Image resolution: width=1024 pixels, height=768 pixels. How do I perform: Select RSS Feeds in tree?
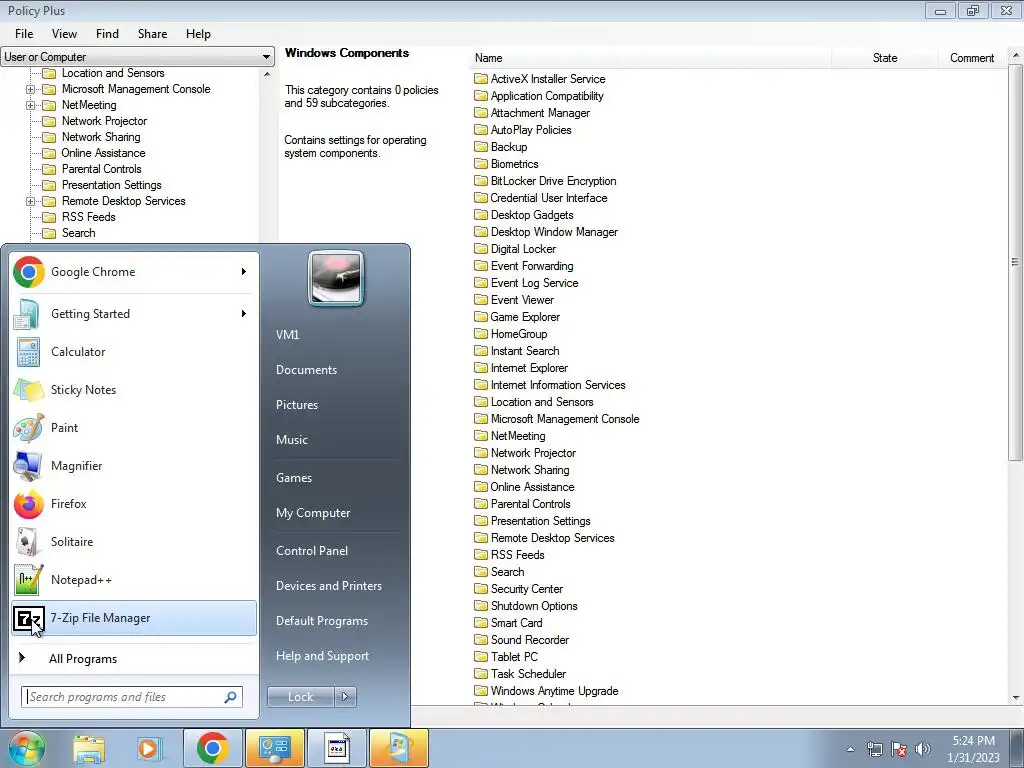88,217
